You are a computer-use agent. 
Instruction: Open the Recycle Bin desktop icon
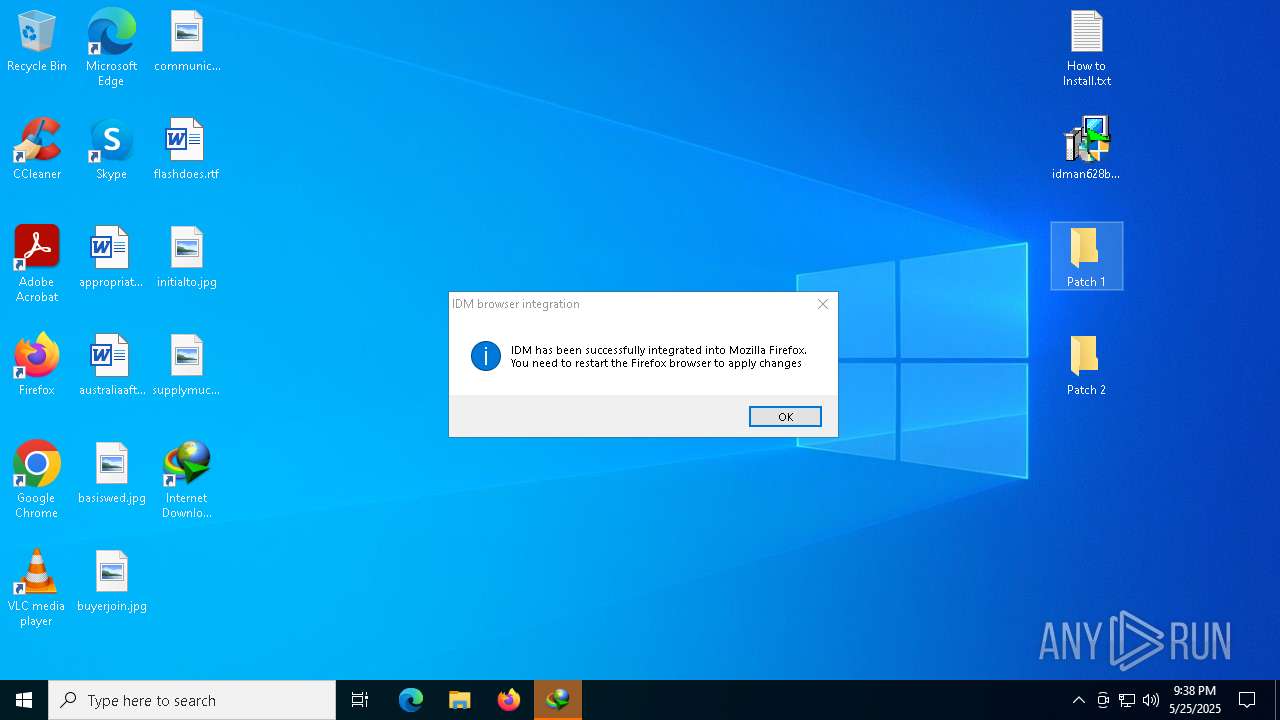[x=37, y=42]
